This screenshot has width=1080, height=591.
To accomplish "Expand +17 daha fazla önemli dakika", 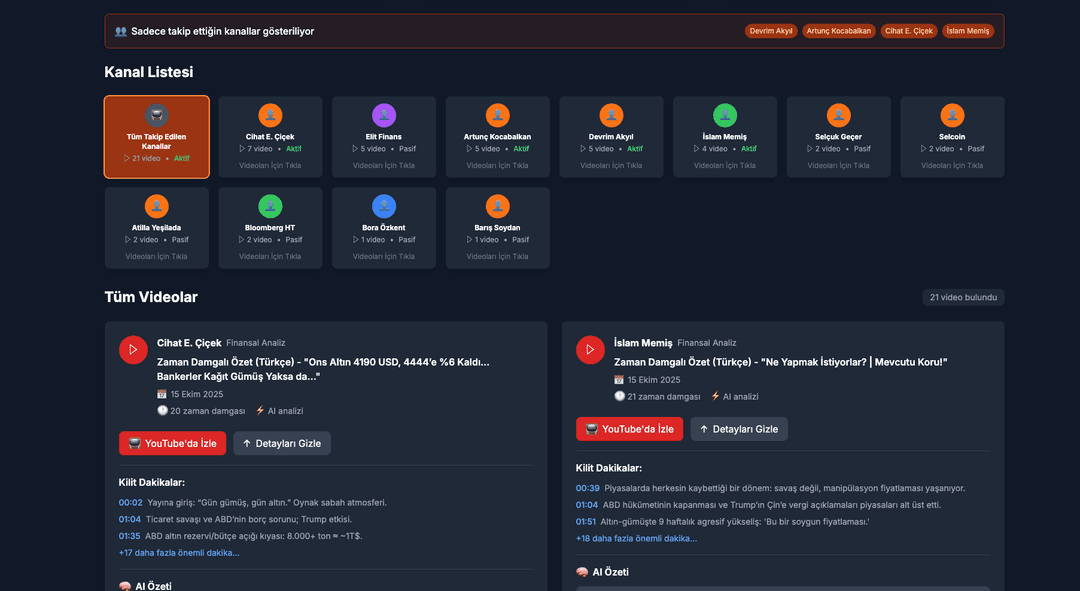I will click(179, 552).
